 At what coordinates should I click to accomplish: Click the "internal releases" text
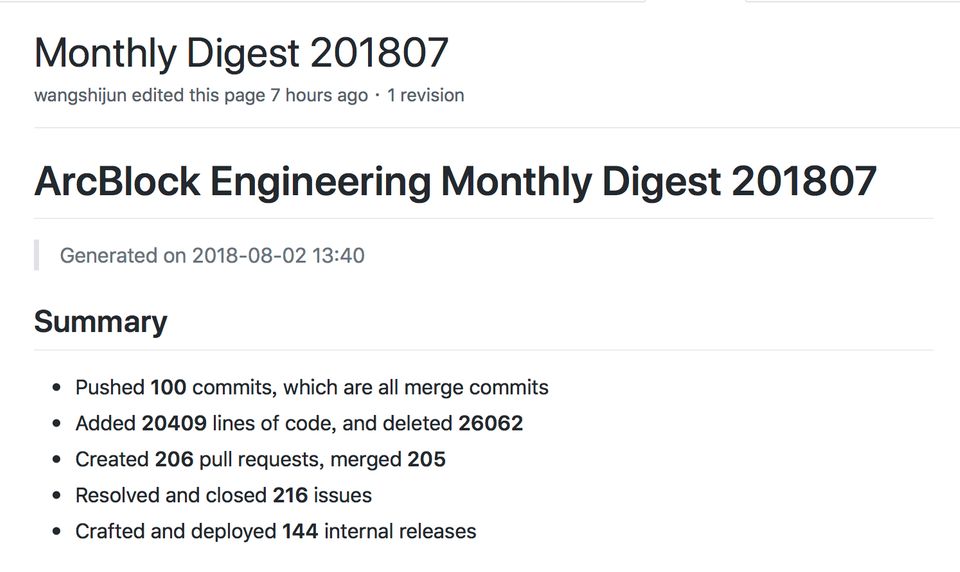pyautogui.click(x=400, y=531)
